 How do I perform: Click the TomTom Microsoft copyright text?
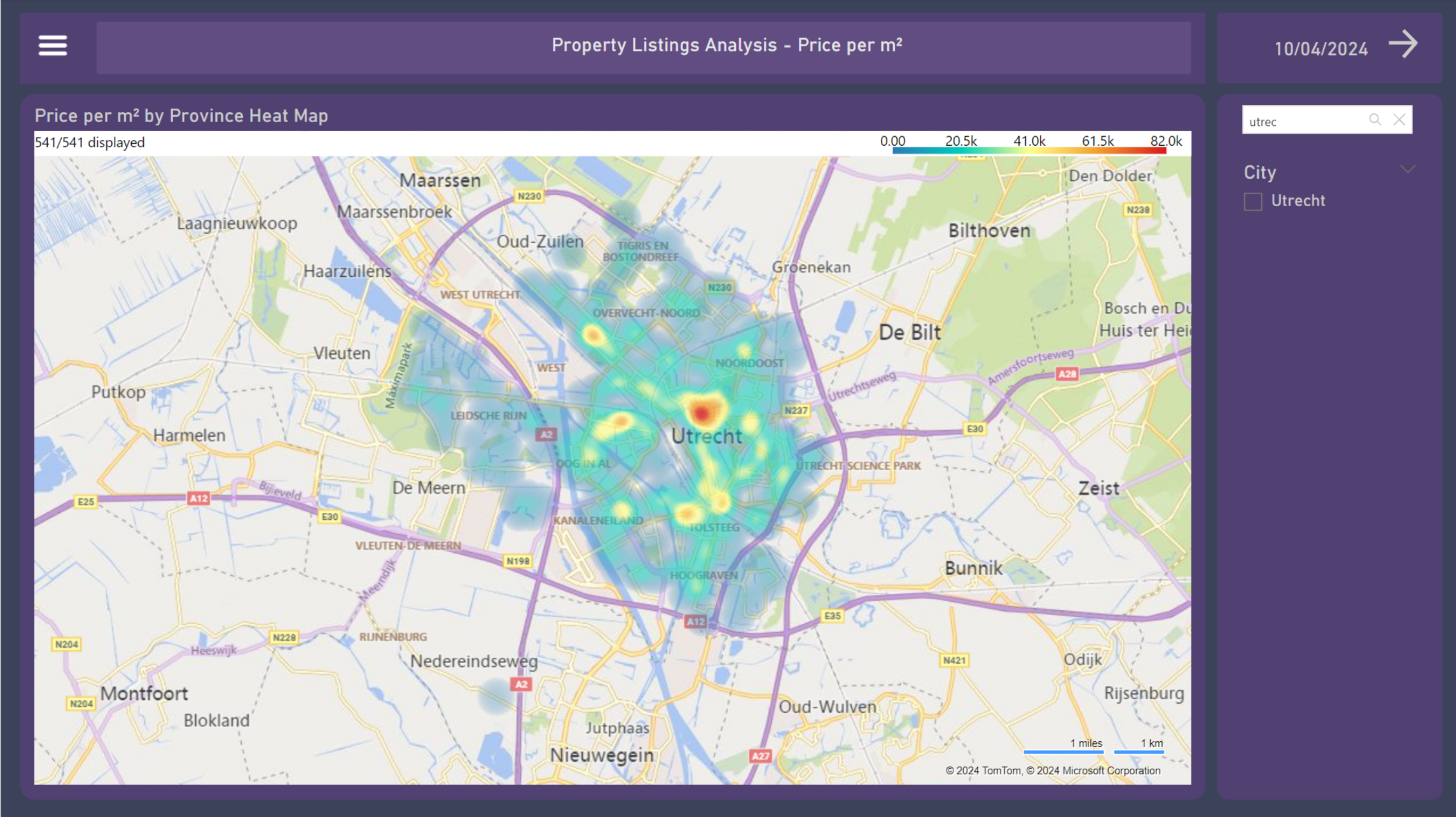click(1053, 771)
